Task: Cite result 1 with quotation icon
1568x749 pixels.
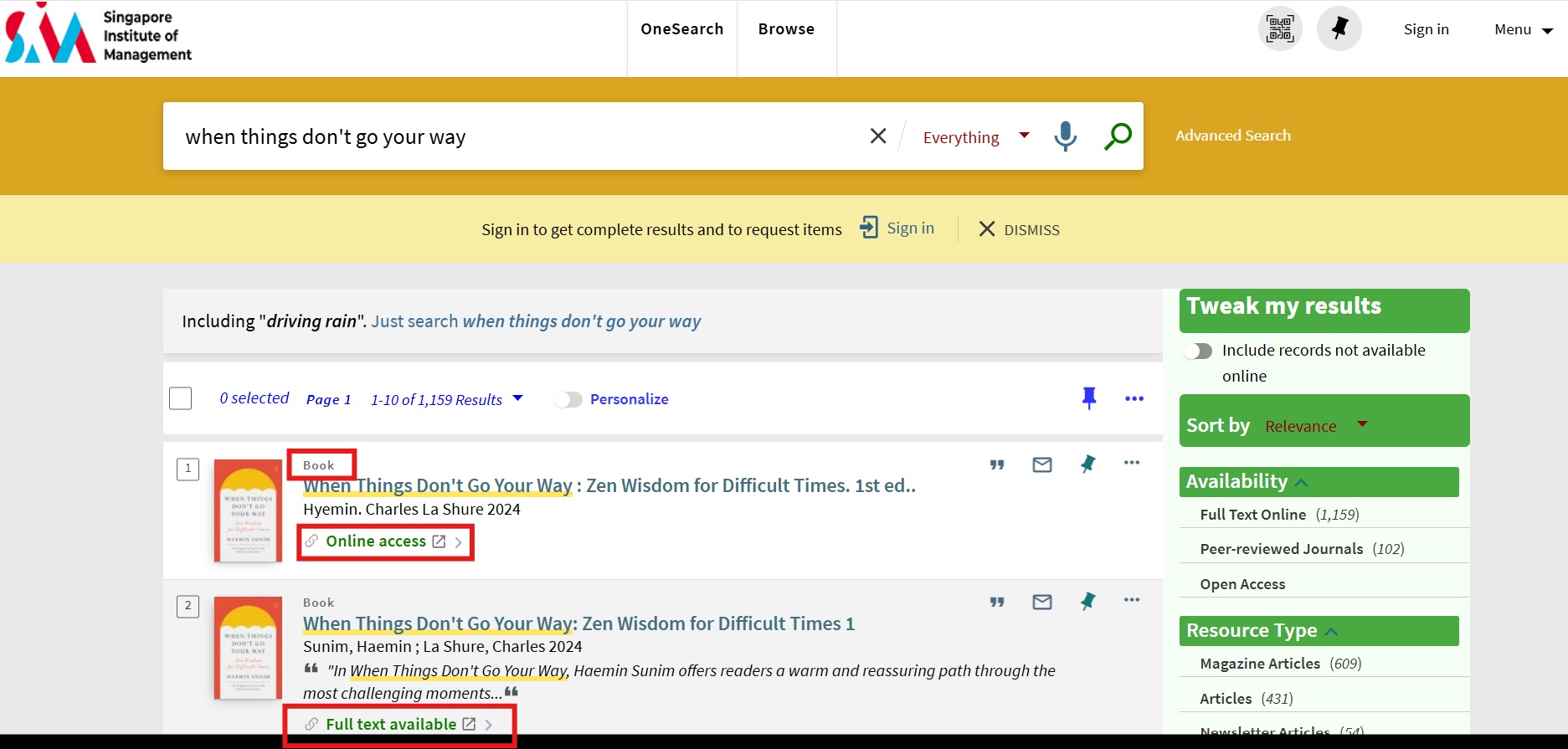Action: tap(997, 464)
